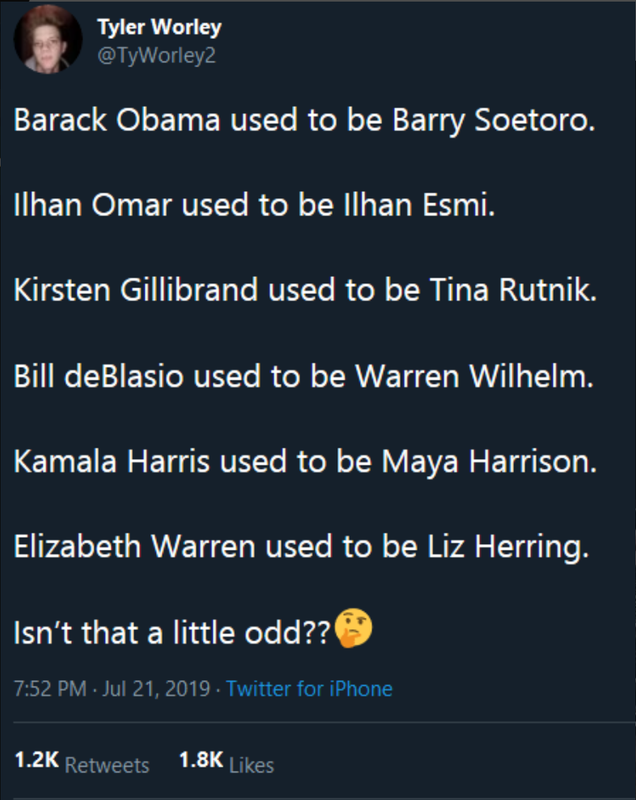Click the 1.2K retweet count number
The height and width of the screenshot is (800, 636).
click(37, 760)
